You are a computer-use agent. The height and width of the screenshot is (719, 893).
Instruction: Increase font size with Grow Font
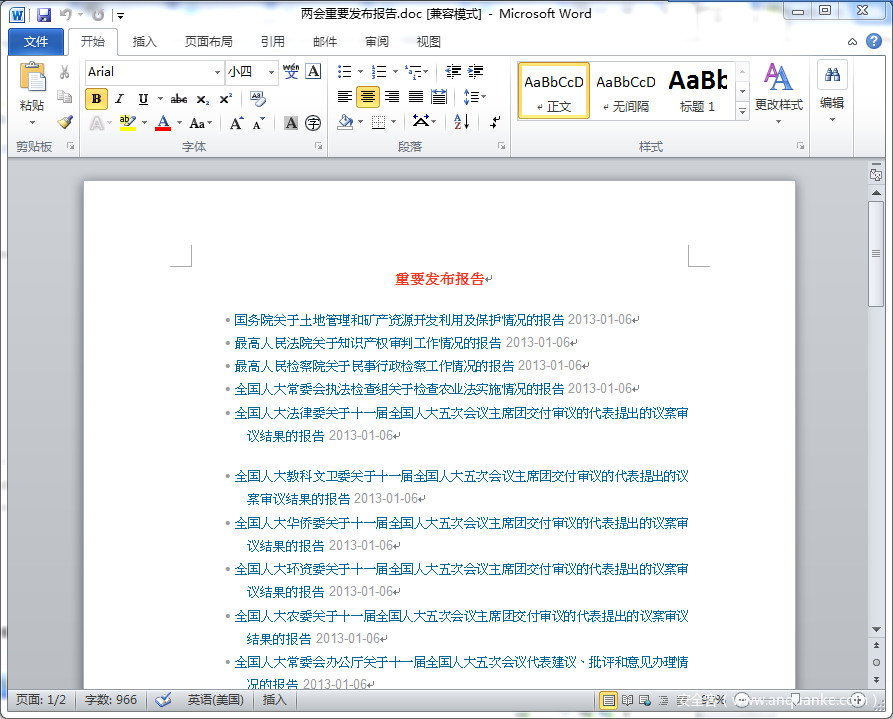click(236, 123)
